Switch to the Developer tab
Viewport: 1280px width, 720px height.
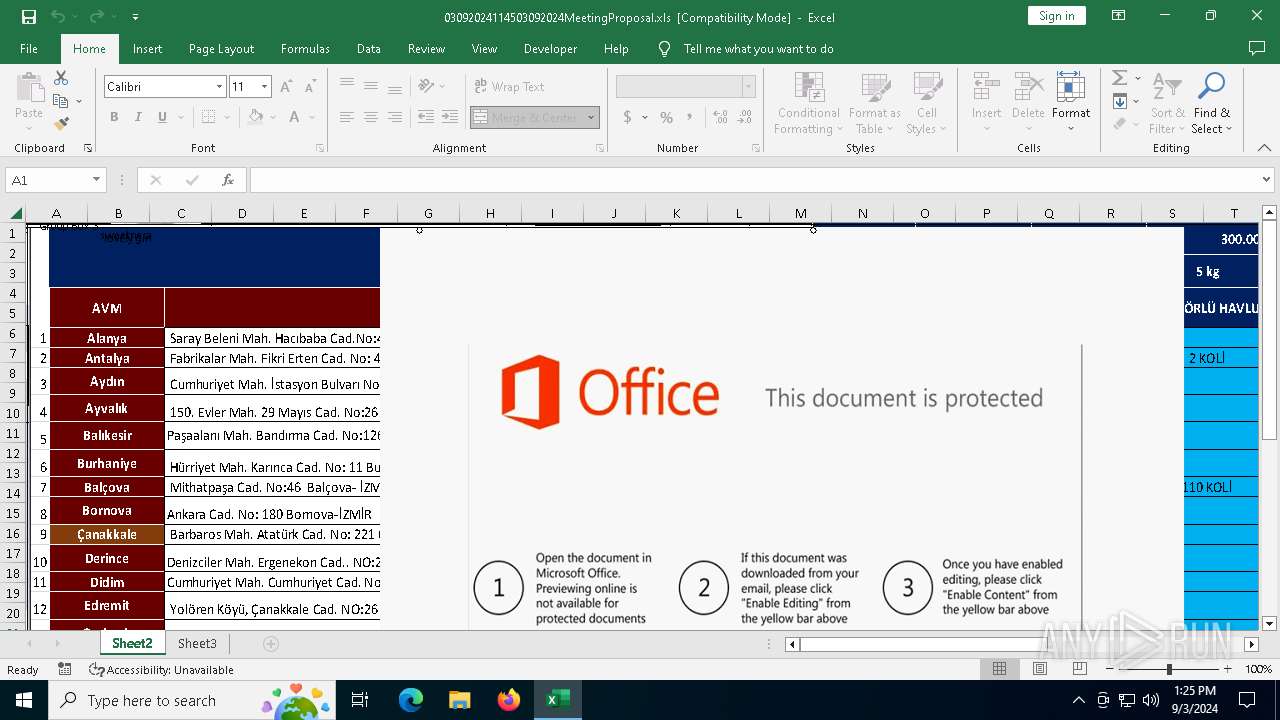(x=550, y=49)
